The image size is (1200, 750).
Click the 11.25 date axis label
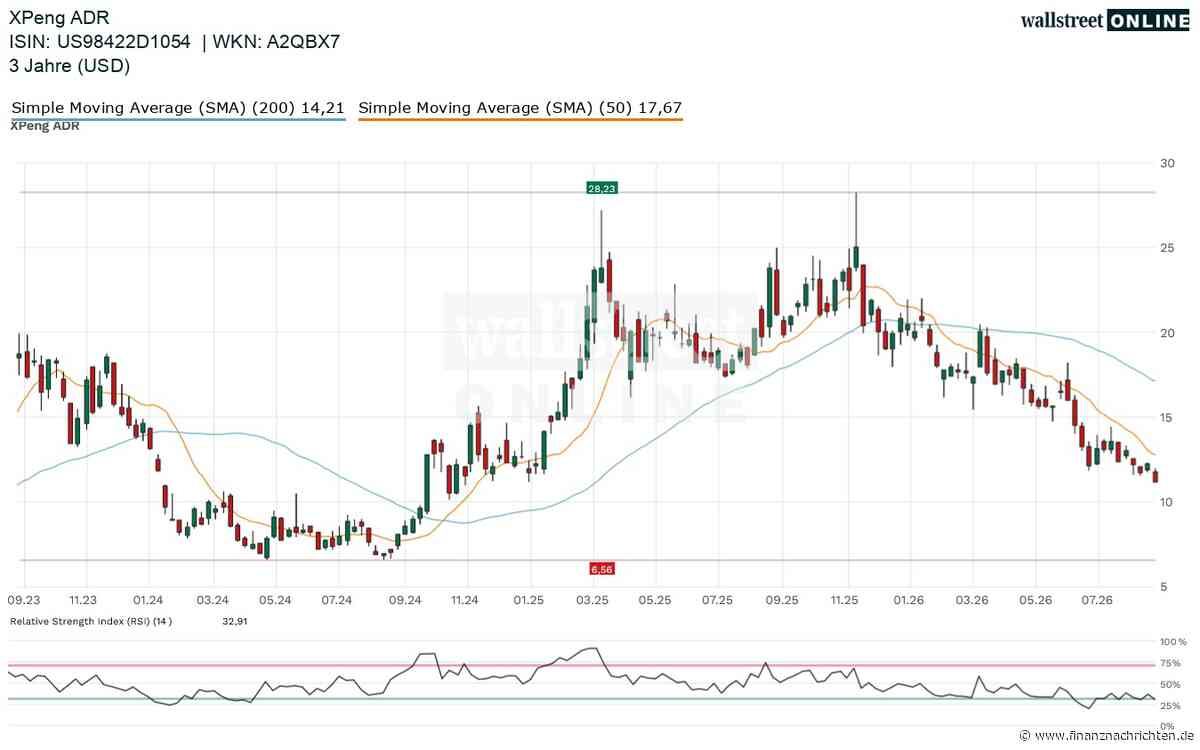[x=846, y=600]
